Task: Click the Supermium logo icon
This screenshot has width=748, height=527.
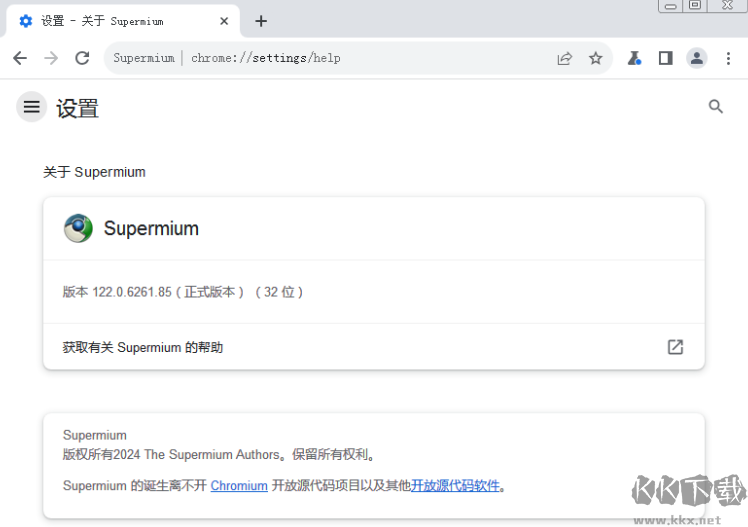Action: tap(78, 228)
